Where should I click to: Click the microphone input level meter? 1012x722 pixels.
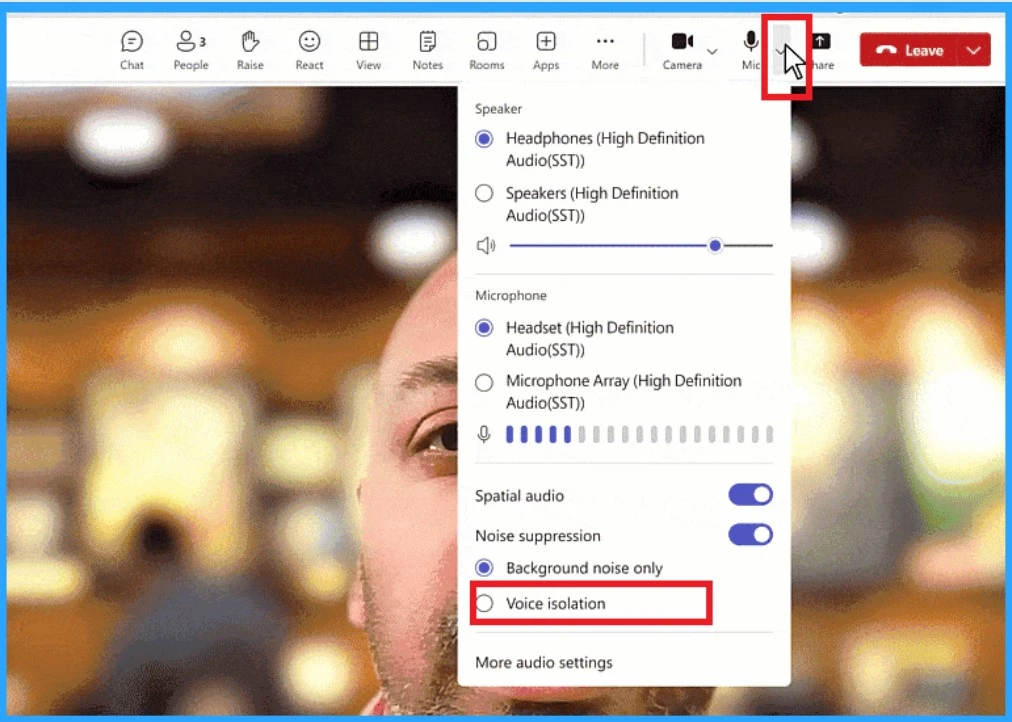pyautogui.click(x=639, y=434)
